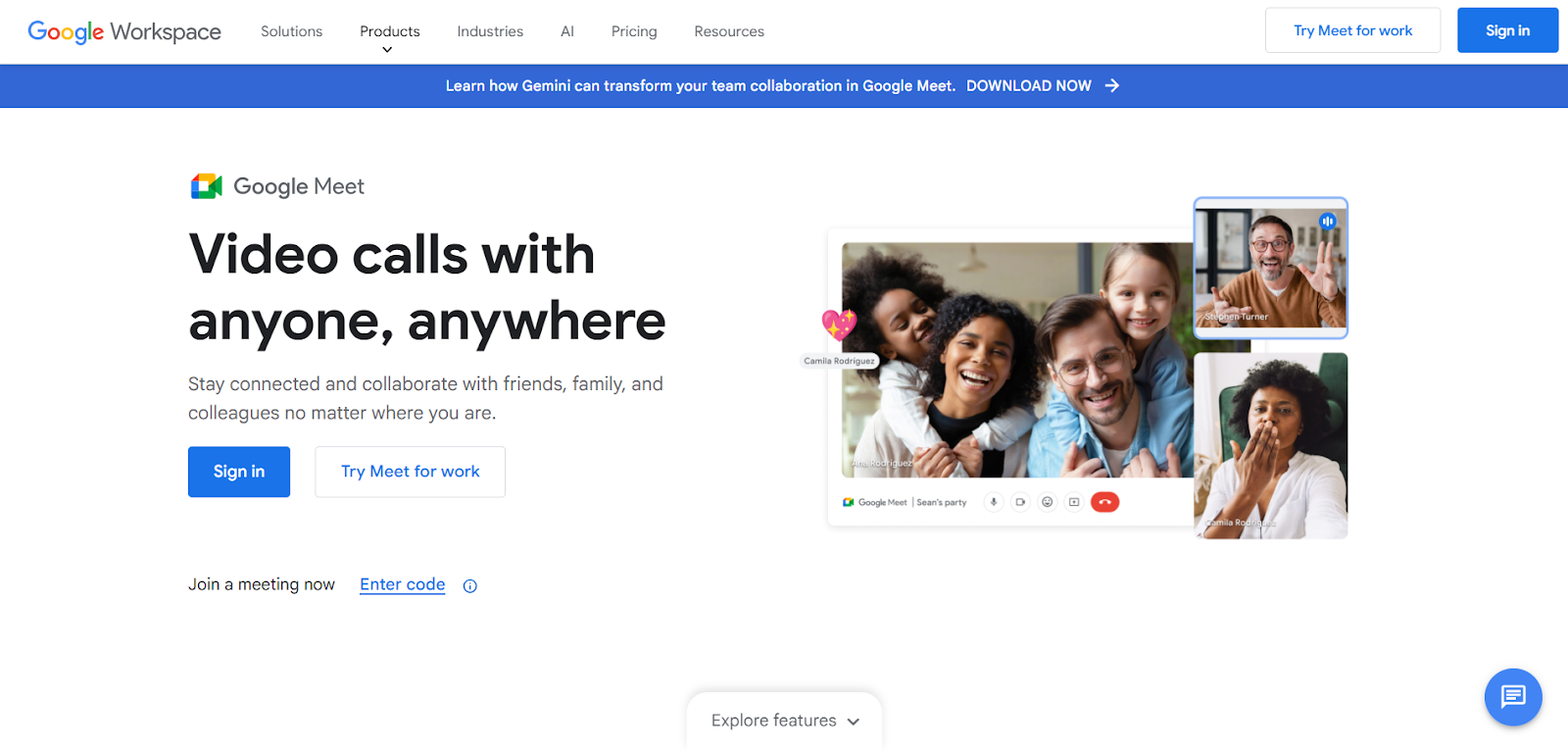Click the 'Join a meeting now' text
Image resolution: width=1568 pixels, height=750 pixels.
pyautogui.click(x=262, y=584)
